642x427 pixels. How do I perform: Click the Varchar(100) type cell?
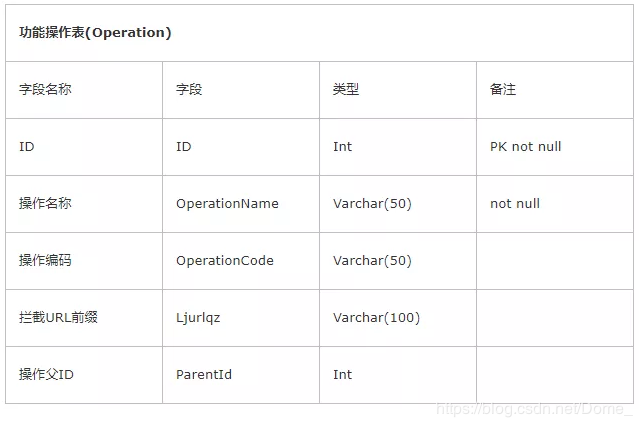tap(376, 318)
